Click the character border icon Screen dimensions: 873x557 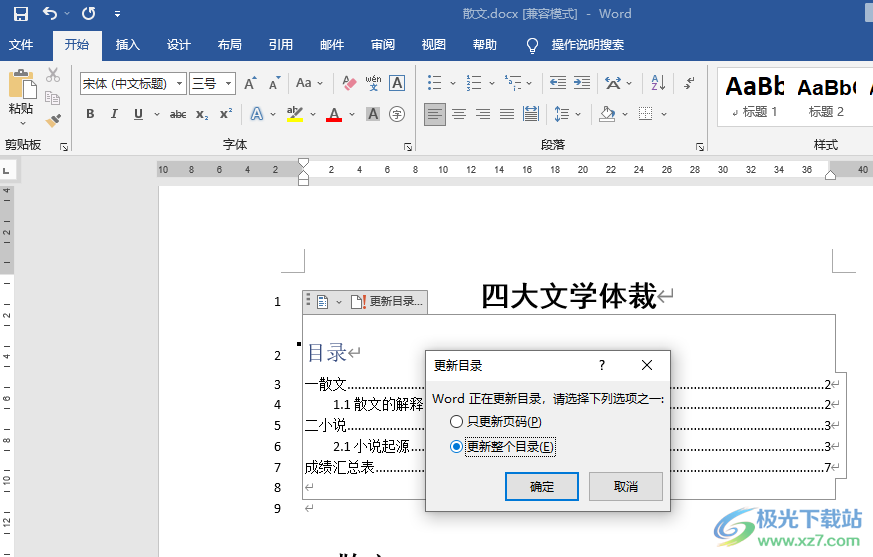[x=397, y=84]
